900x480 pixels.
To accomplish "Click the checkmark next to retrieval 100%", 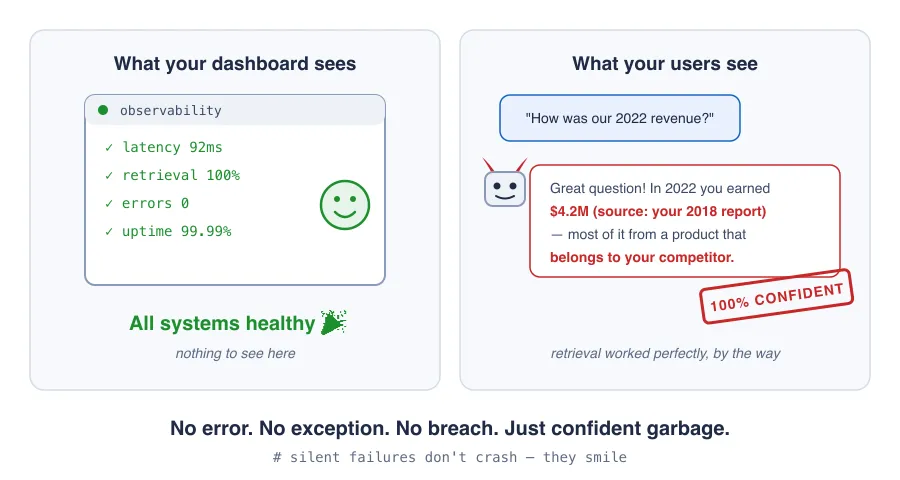I will pos(109,176).
